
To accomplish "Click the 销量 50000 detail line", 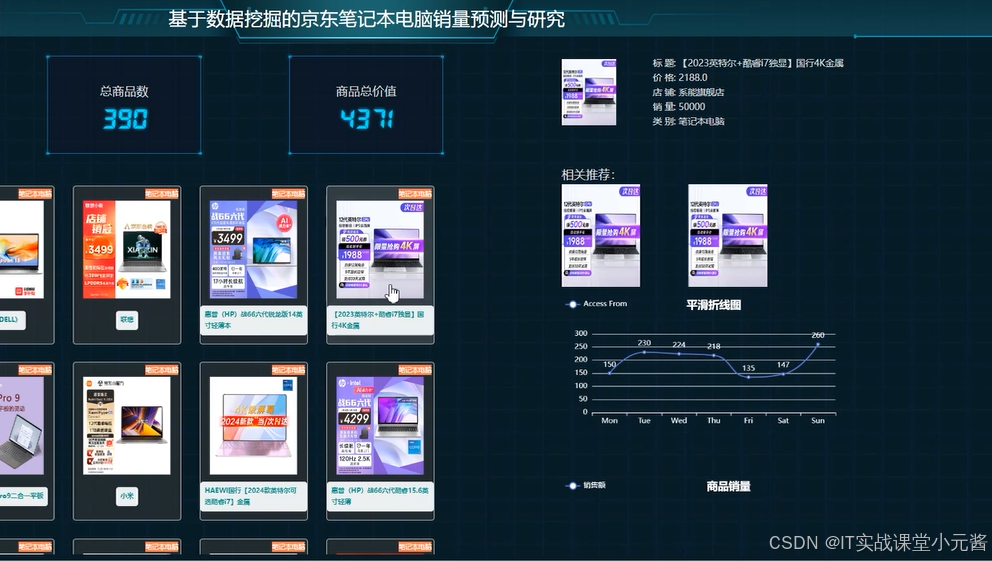I will click(679, 107).
